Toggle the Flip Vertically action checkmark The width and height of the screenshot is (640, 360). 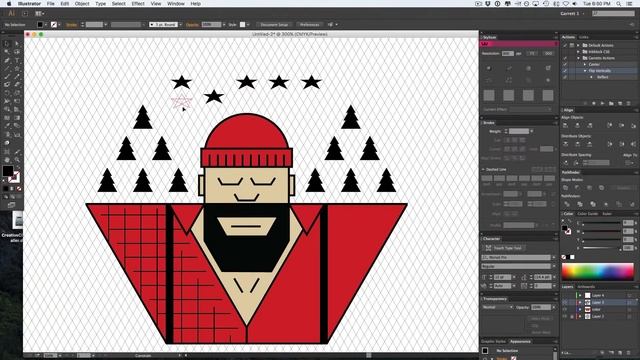[565, 71]
